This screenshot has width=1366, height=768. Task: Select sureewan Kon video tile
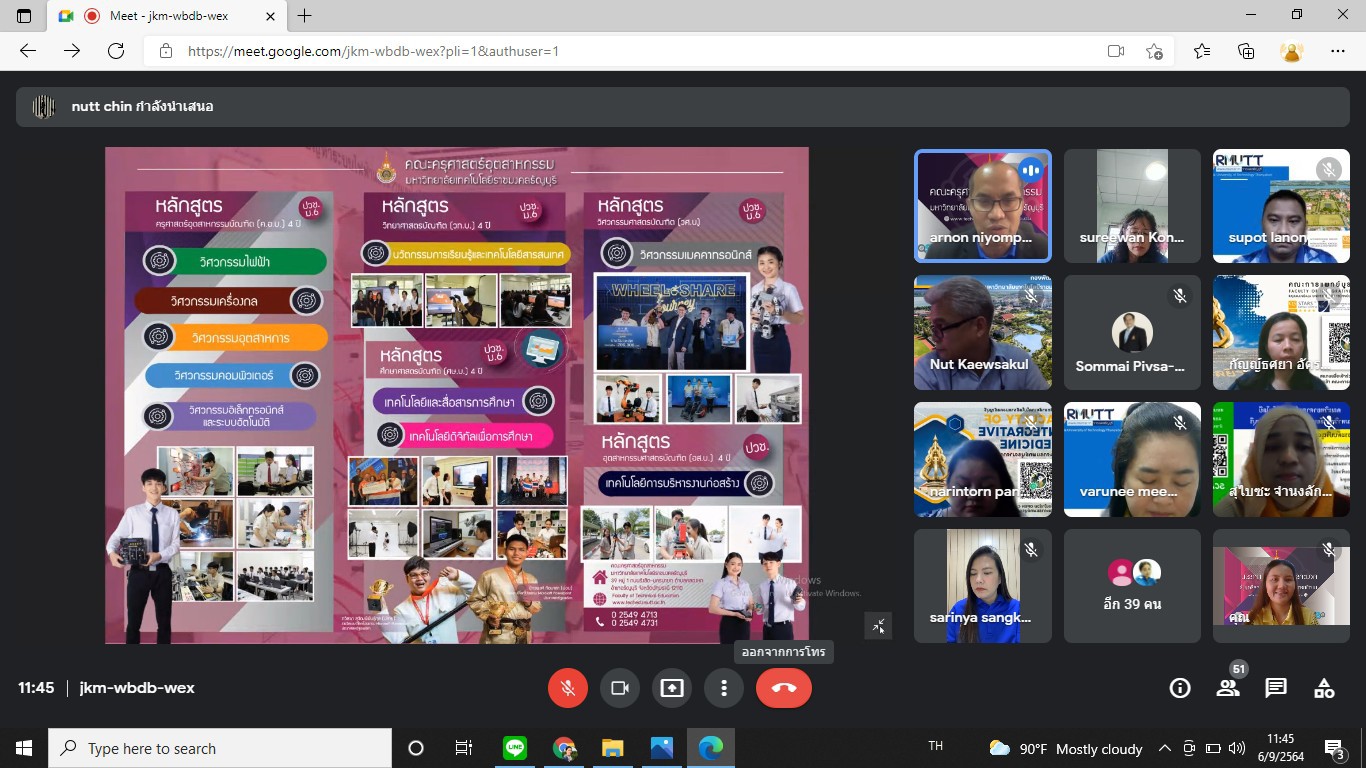point(1132,206)
